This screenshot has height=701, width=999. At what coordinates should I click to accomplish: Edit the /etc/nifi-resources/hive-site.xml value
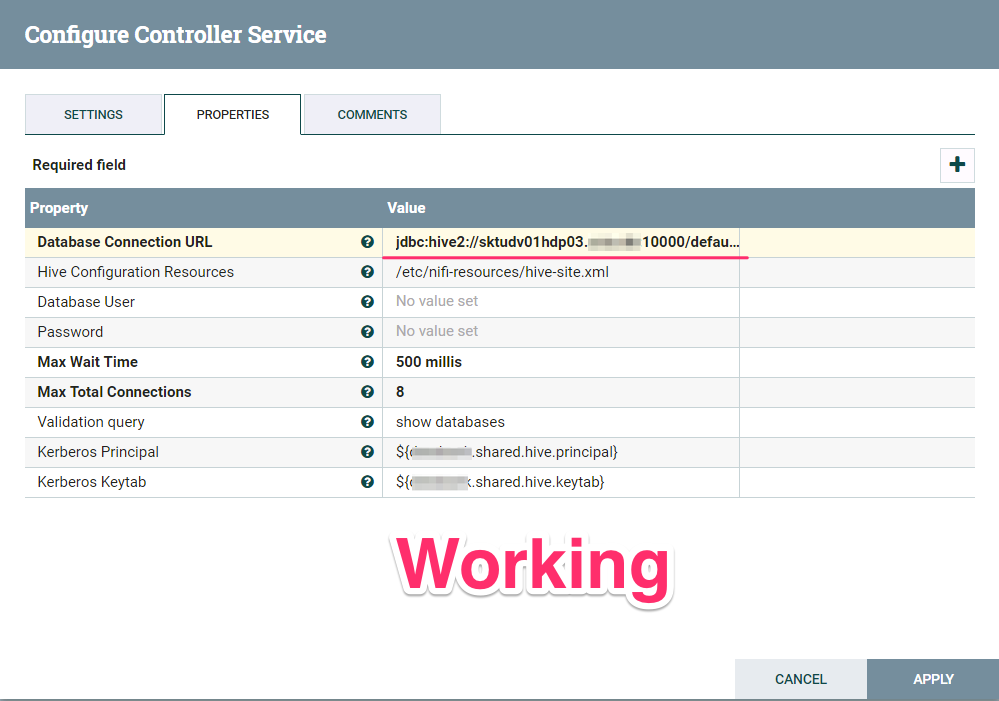tap(561, 272)
